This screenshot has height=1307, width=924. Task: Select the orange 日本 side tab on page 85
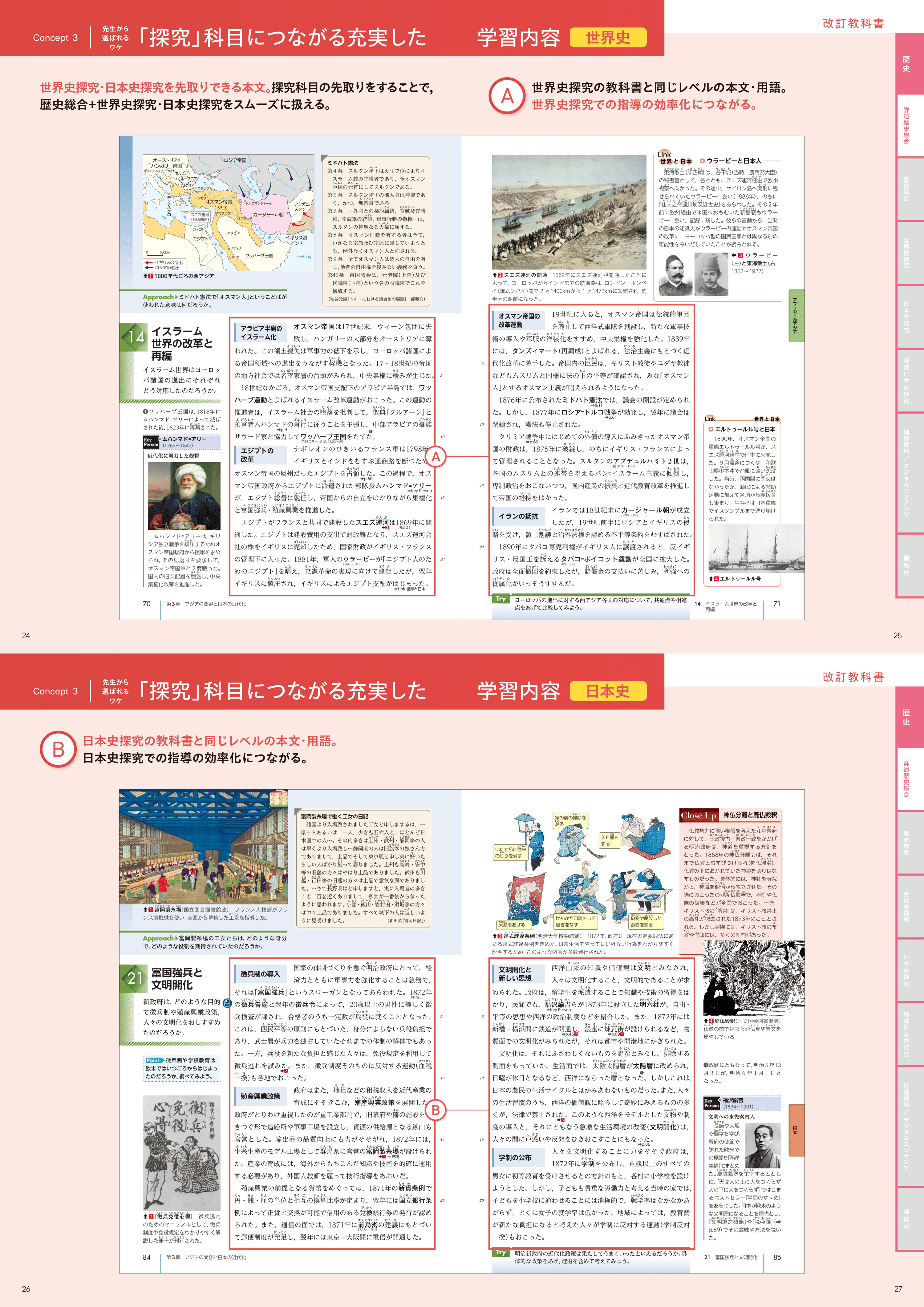pos(796,1130)
